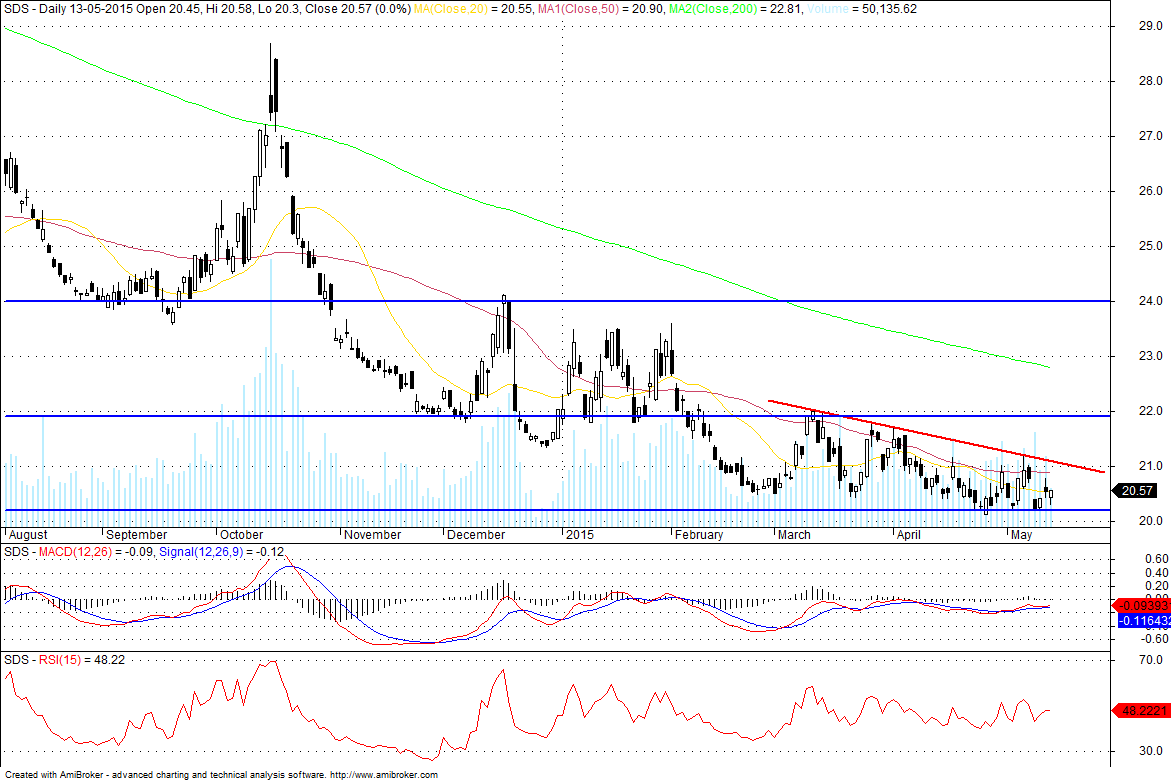Click the amibroker.com URL in footer
This screenshot has width=1171, height=781.
tap(384, 775)
